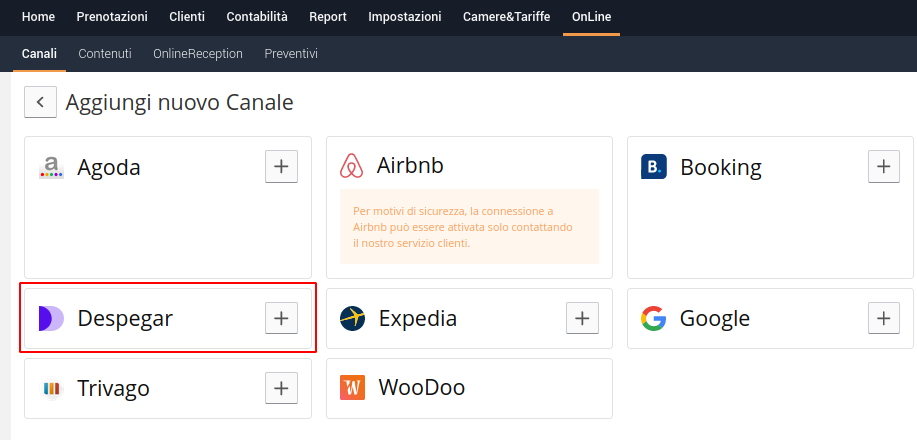Viewport: 917px width, 440px height.
Task: Add the Google channel with plus button
Action: point(884,318)
